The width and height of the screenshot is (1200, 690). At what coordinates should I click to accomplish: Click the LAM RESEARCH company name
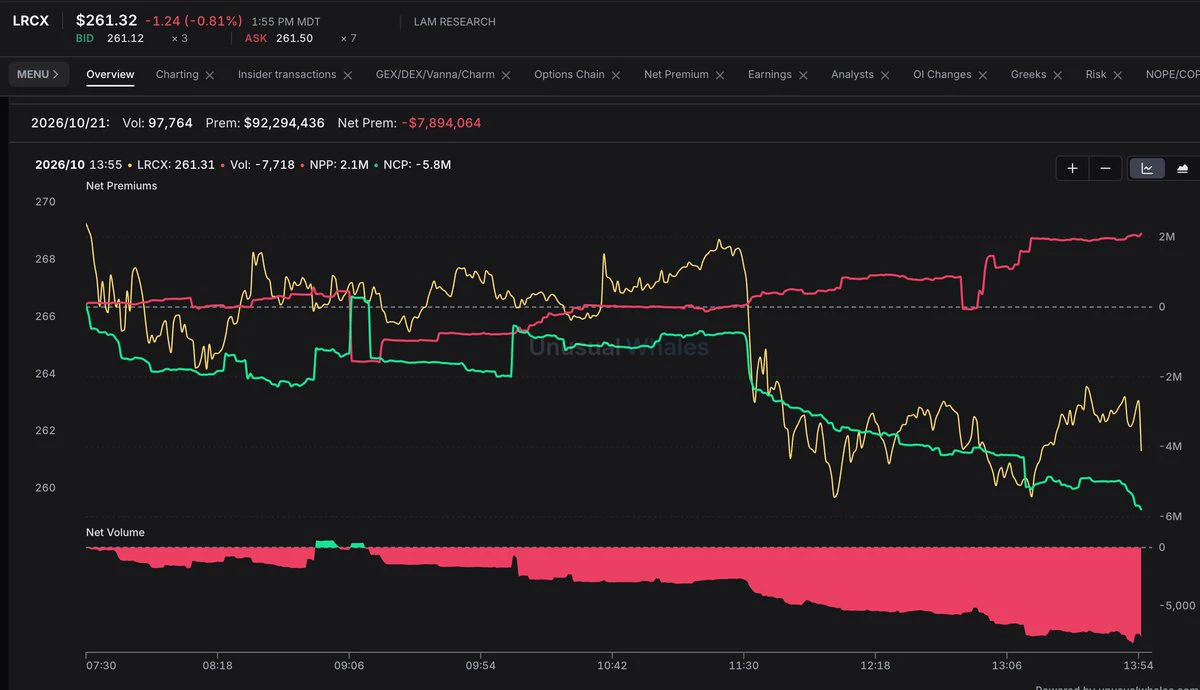[454, 22]
